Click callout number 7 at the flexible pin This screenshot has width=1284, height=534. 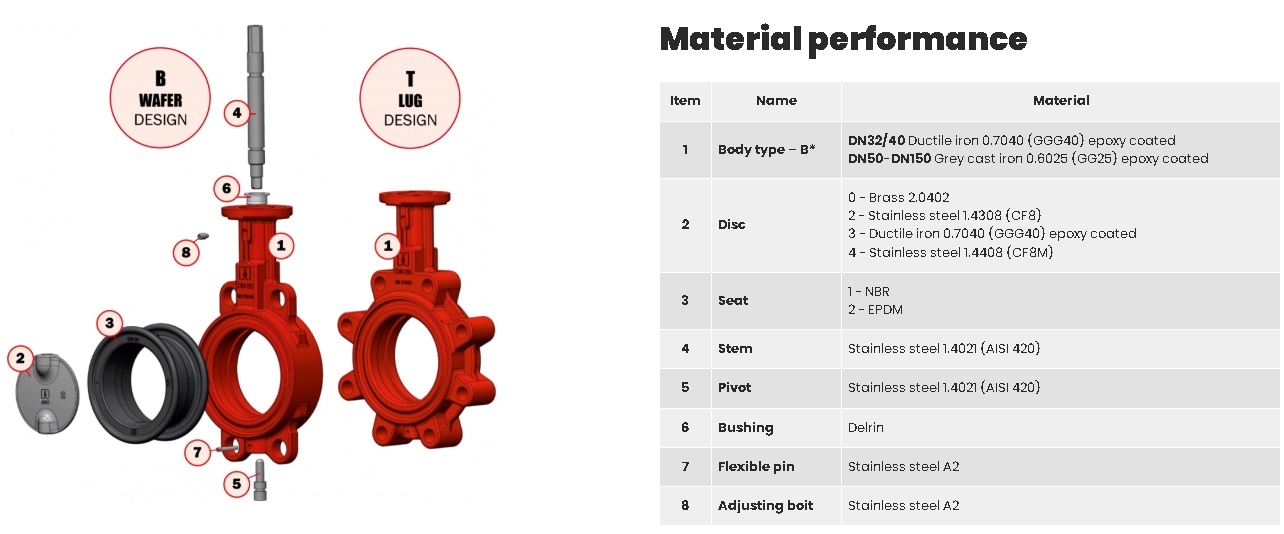[198, 453]
